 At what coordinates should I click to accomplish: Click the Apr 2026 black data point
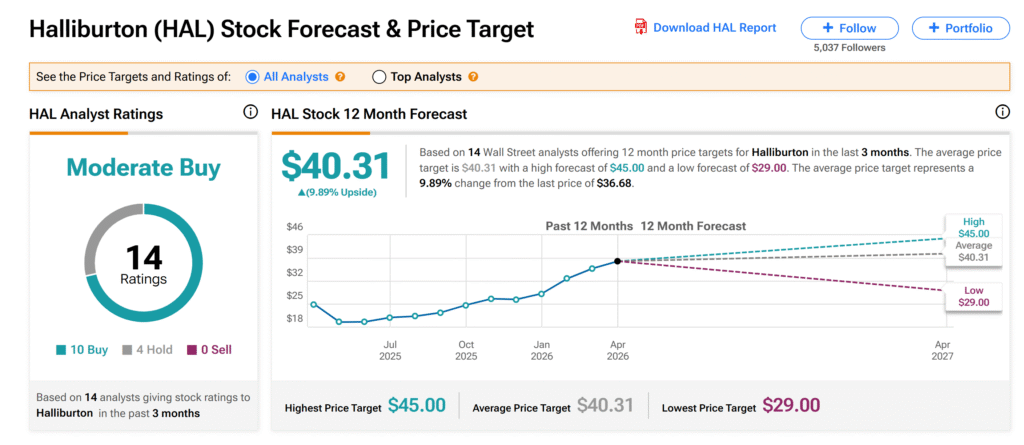pyautogui.click(x=618, y=261)
